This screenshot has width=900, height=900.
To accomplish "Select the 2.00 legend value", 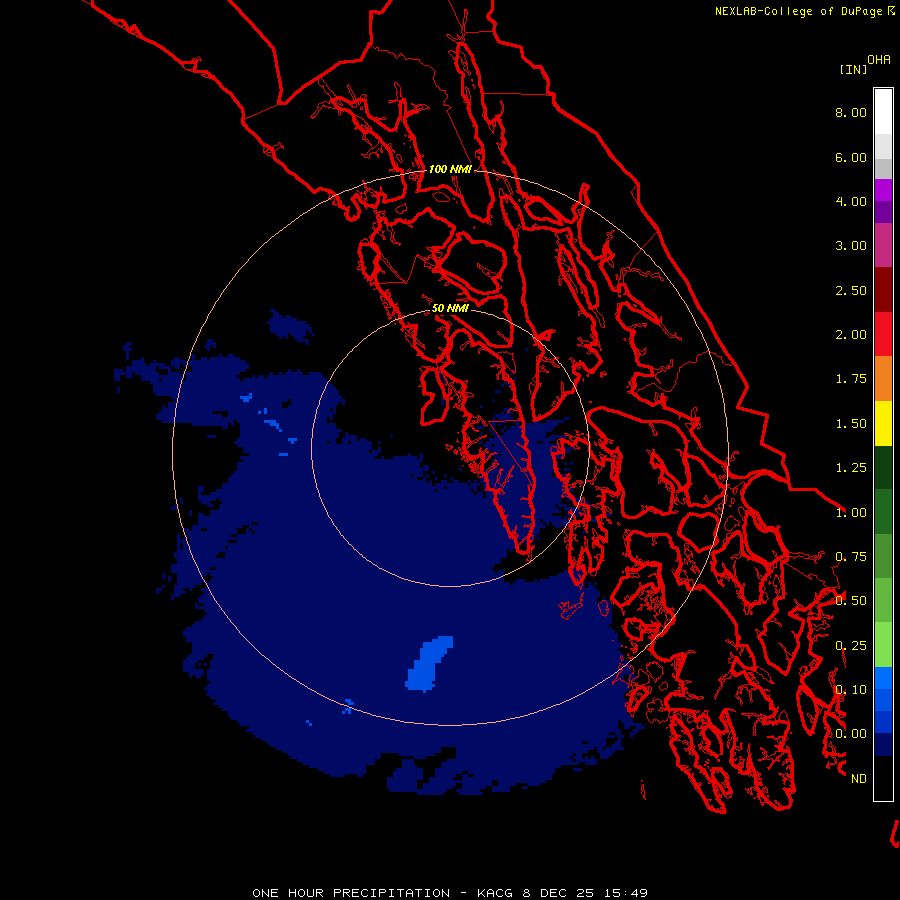I will 851,335.
